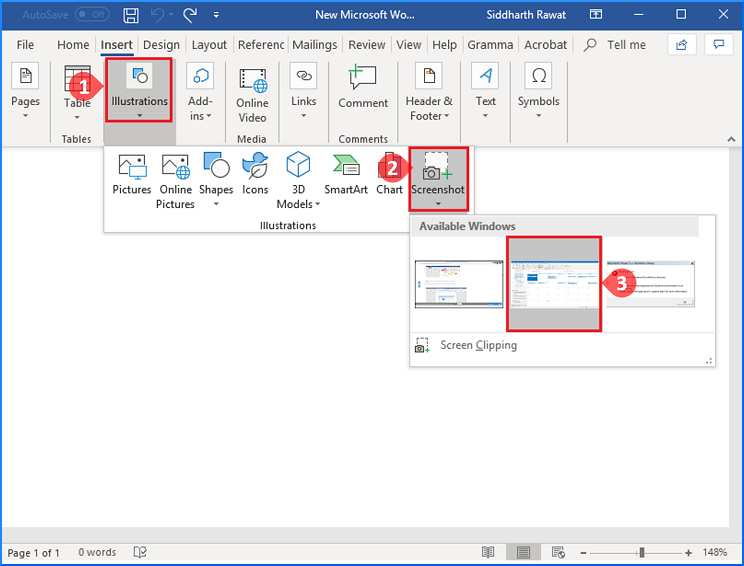The image size is (744, 566).
Task: Click the Screenshot button
Action: pos(438,179)
